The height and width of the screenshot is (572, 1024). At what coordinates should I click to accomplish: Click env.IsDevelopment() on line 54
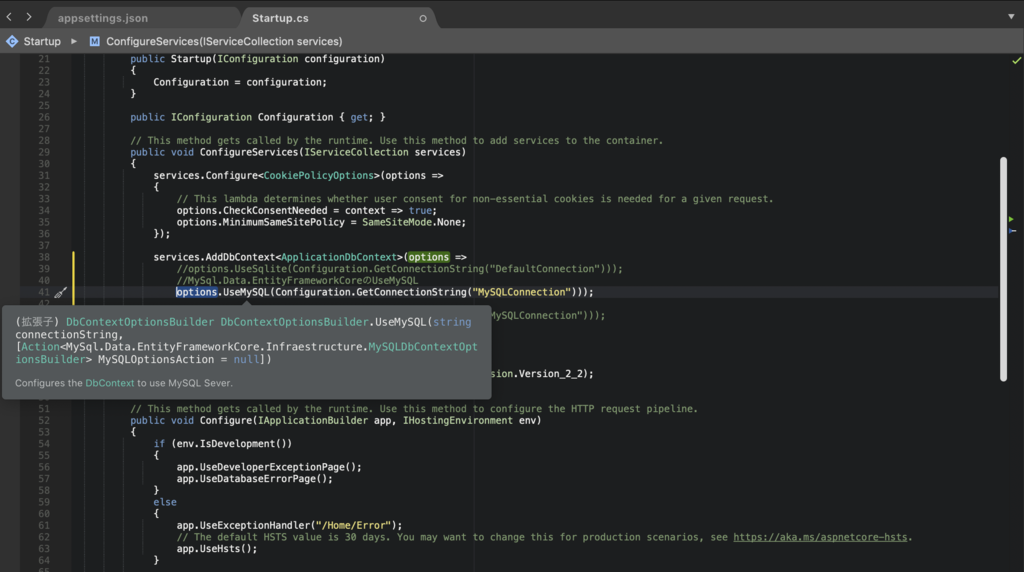point(231,444)
